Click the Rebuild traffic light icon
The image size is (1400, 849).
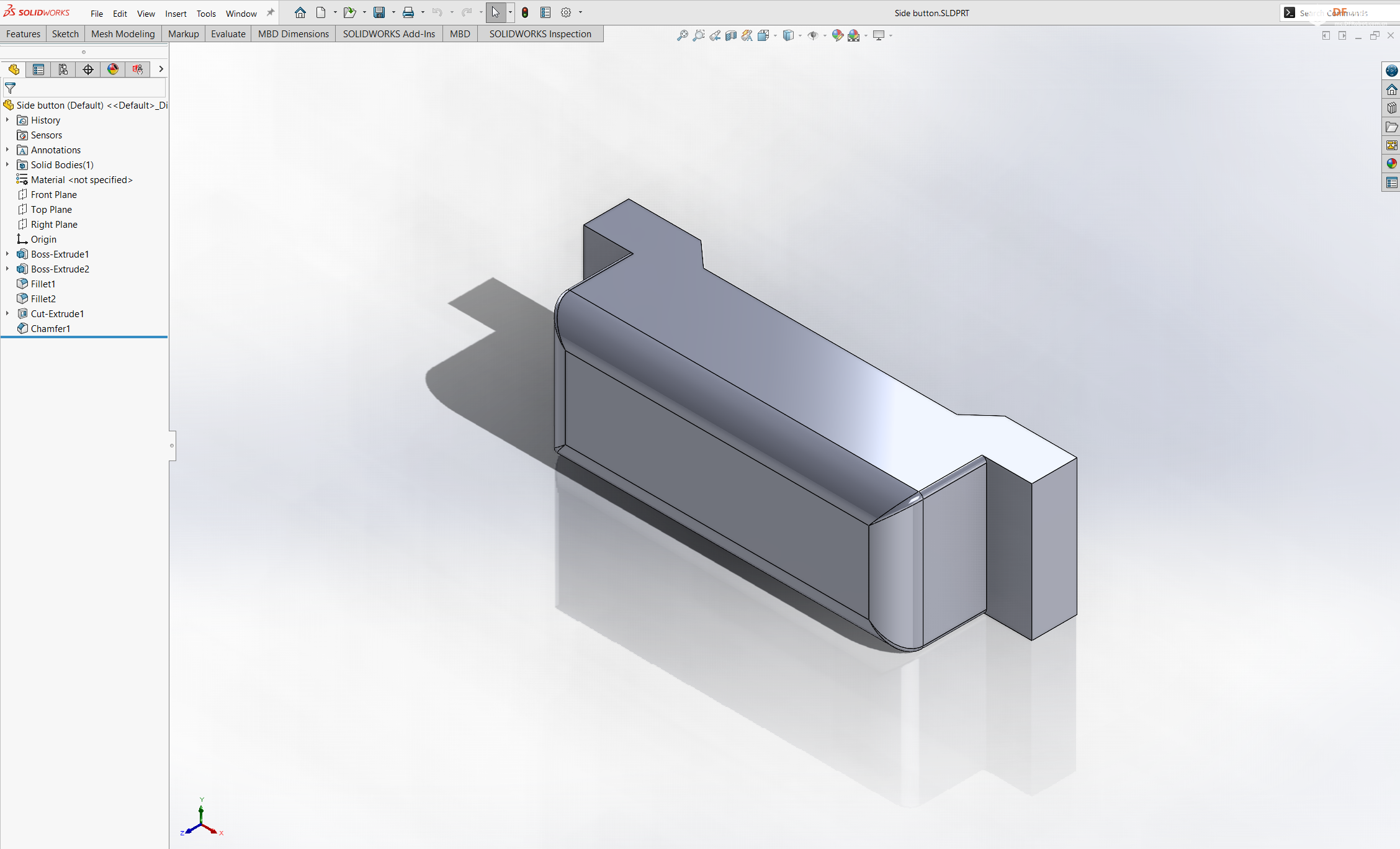(525, 12)
